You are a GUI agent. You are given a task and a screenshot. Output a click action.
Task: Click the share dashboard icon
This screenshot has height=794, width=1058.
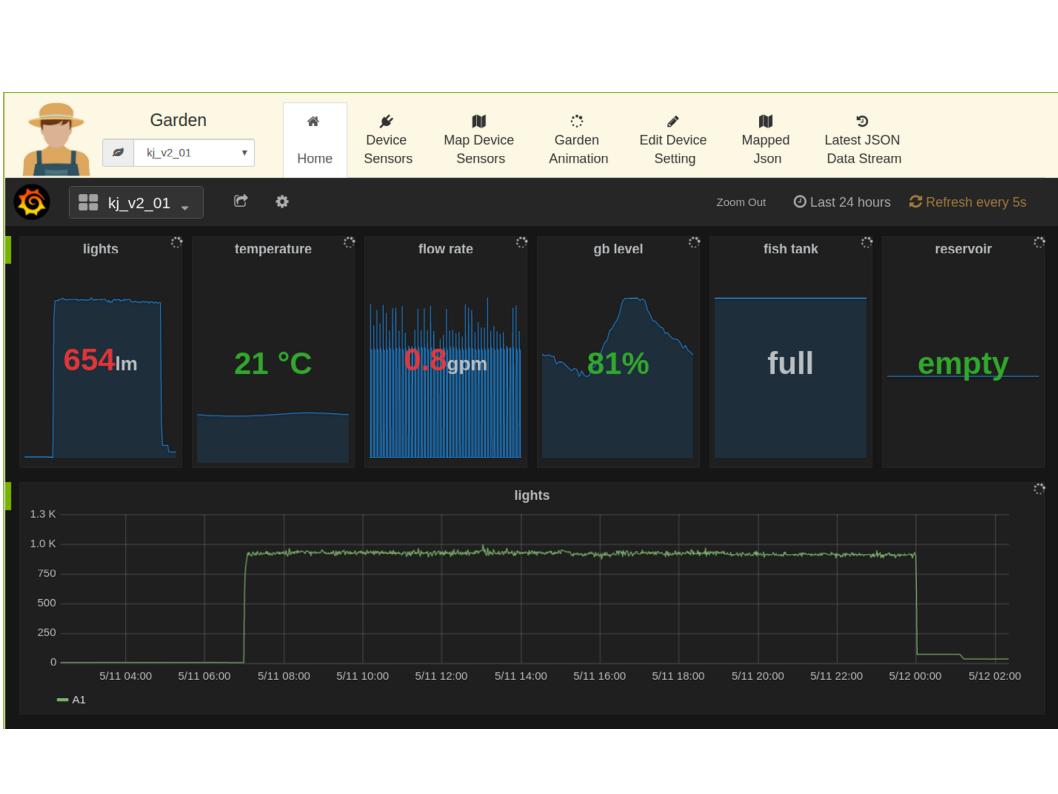241,201
